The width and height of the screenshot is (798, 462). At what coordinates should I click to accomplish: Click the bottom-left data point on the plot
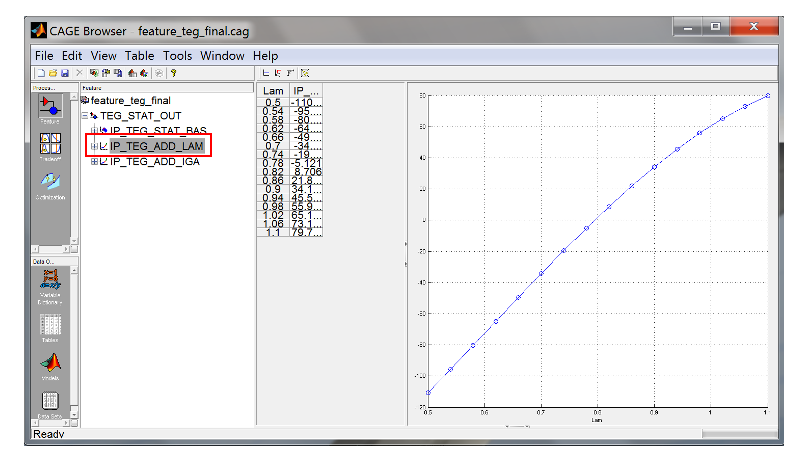(429, 392)
